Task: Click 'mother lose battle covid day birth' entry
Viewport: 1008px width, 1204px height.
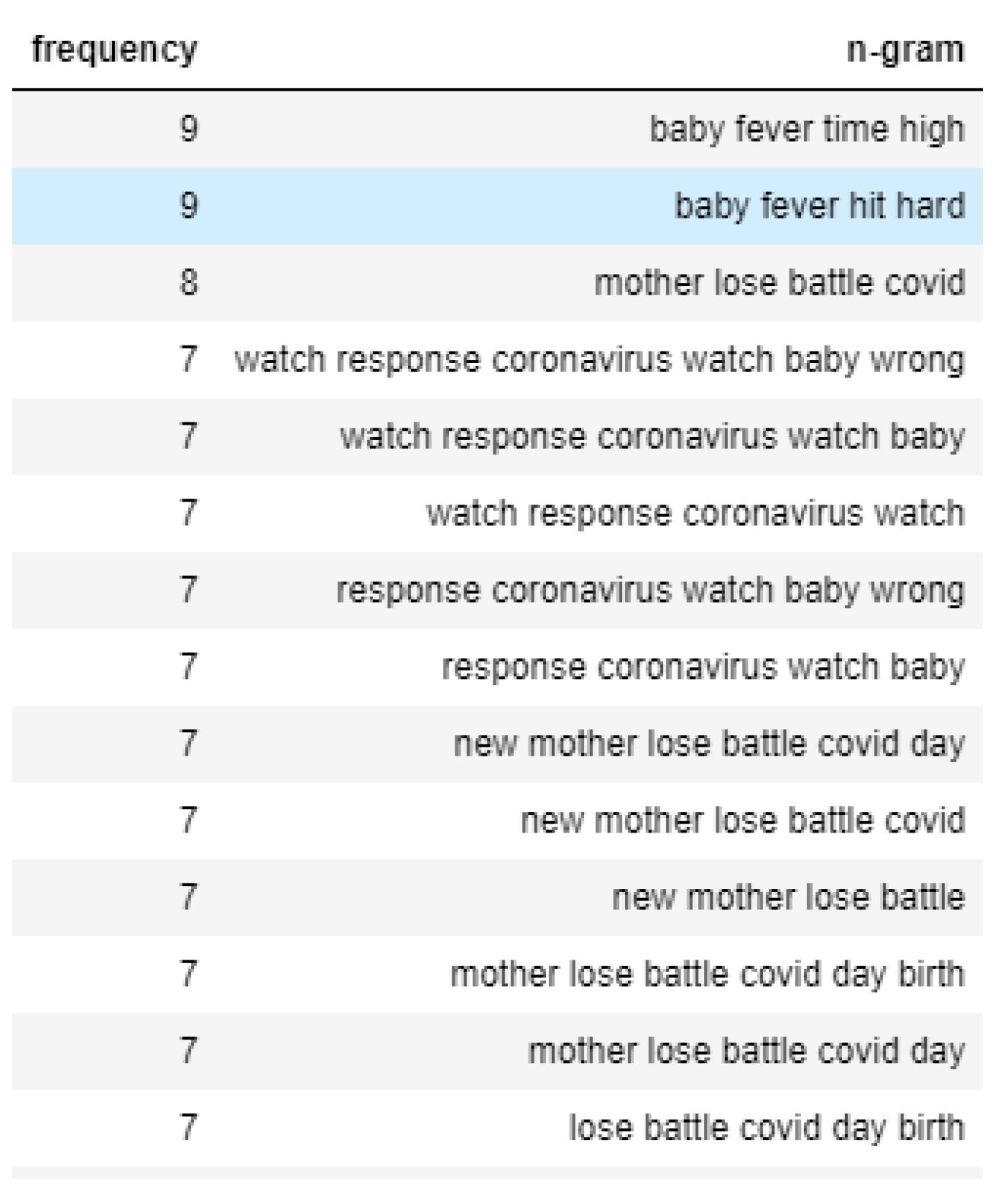Action: [707, 975]
